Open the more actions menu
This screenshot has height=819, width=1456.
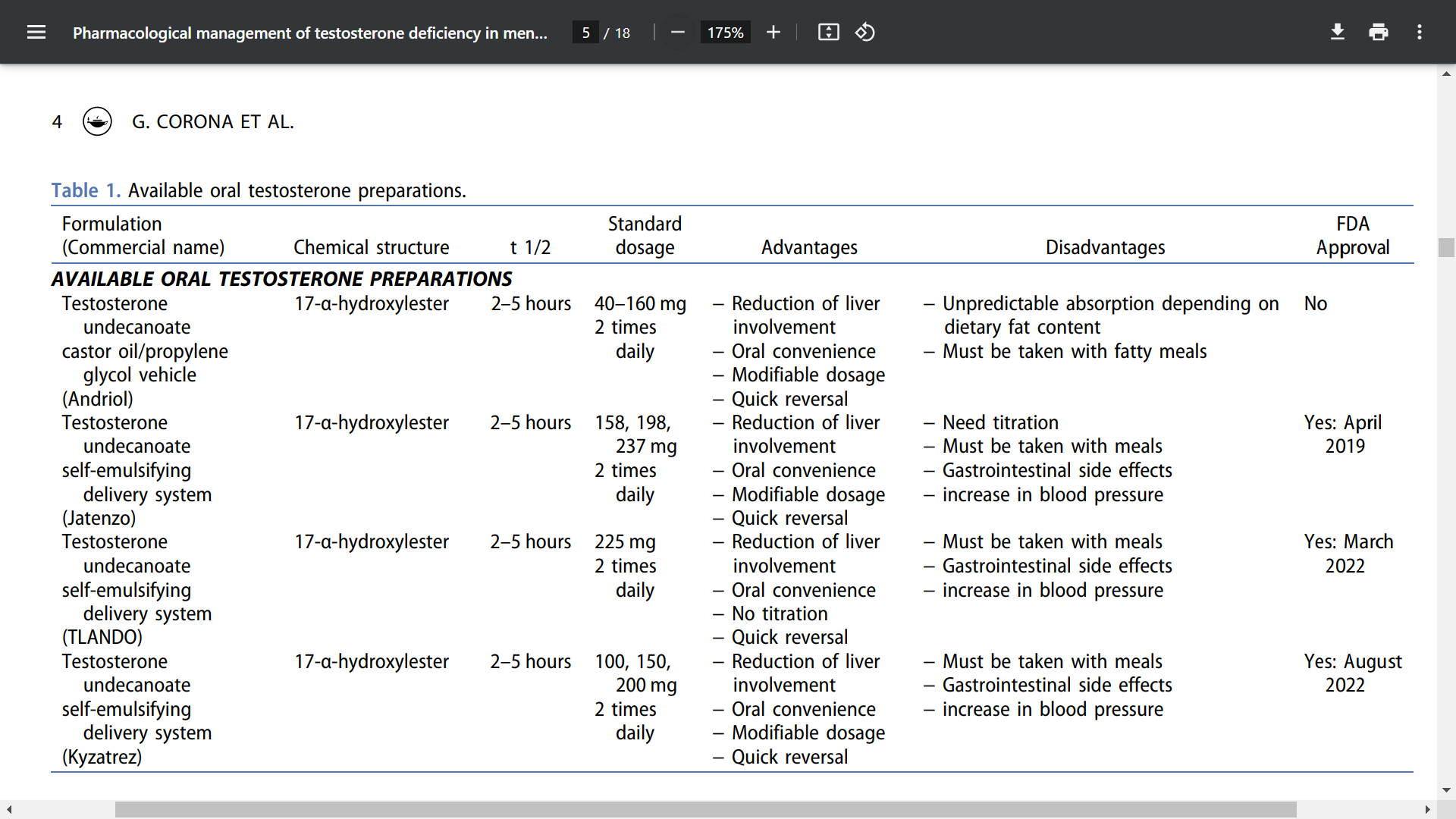pyautogui.click(x=1420, y=32)
